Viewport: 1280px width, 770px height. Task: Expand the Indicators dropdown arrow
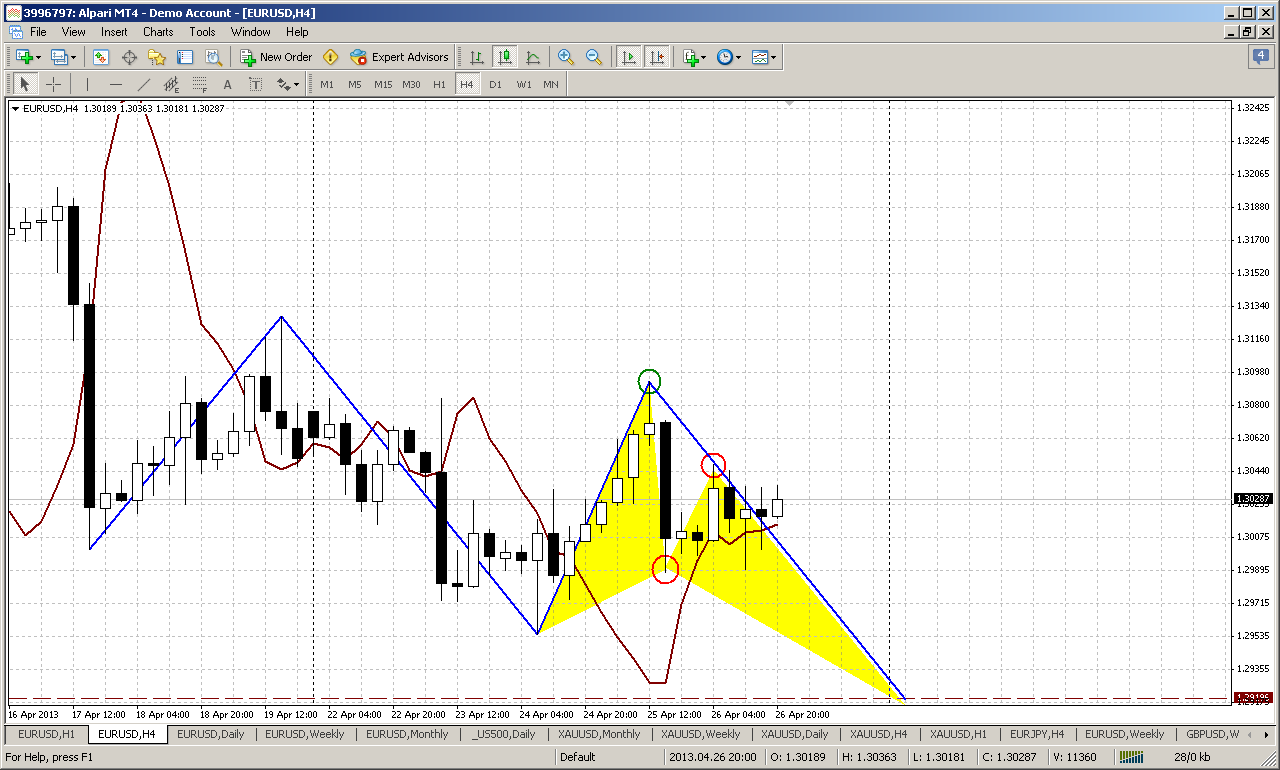704,57
